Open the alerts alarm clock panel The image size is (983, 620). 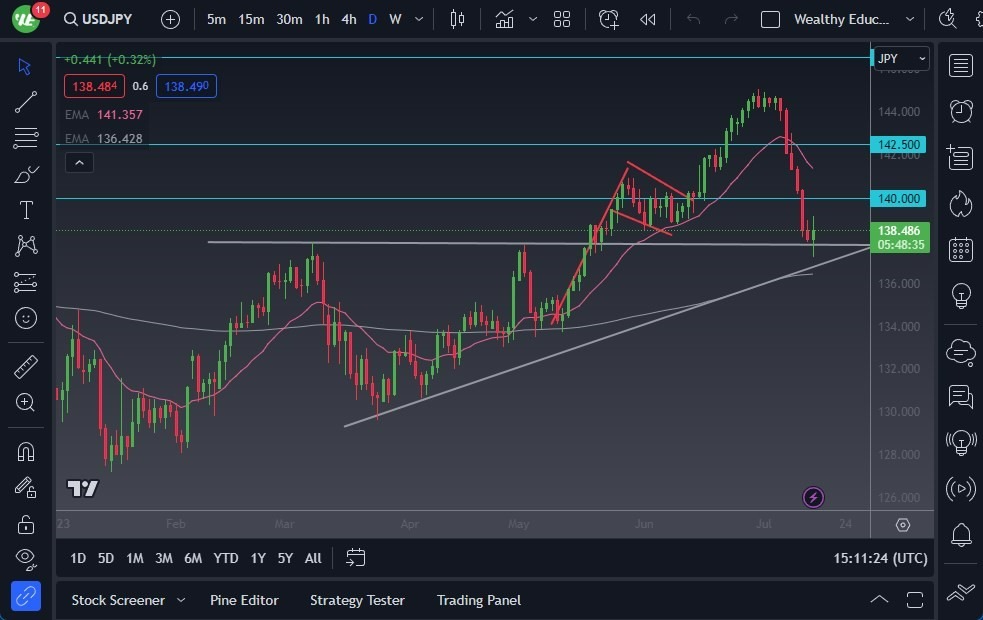coord(961,111)
